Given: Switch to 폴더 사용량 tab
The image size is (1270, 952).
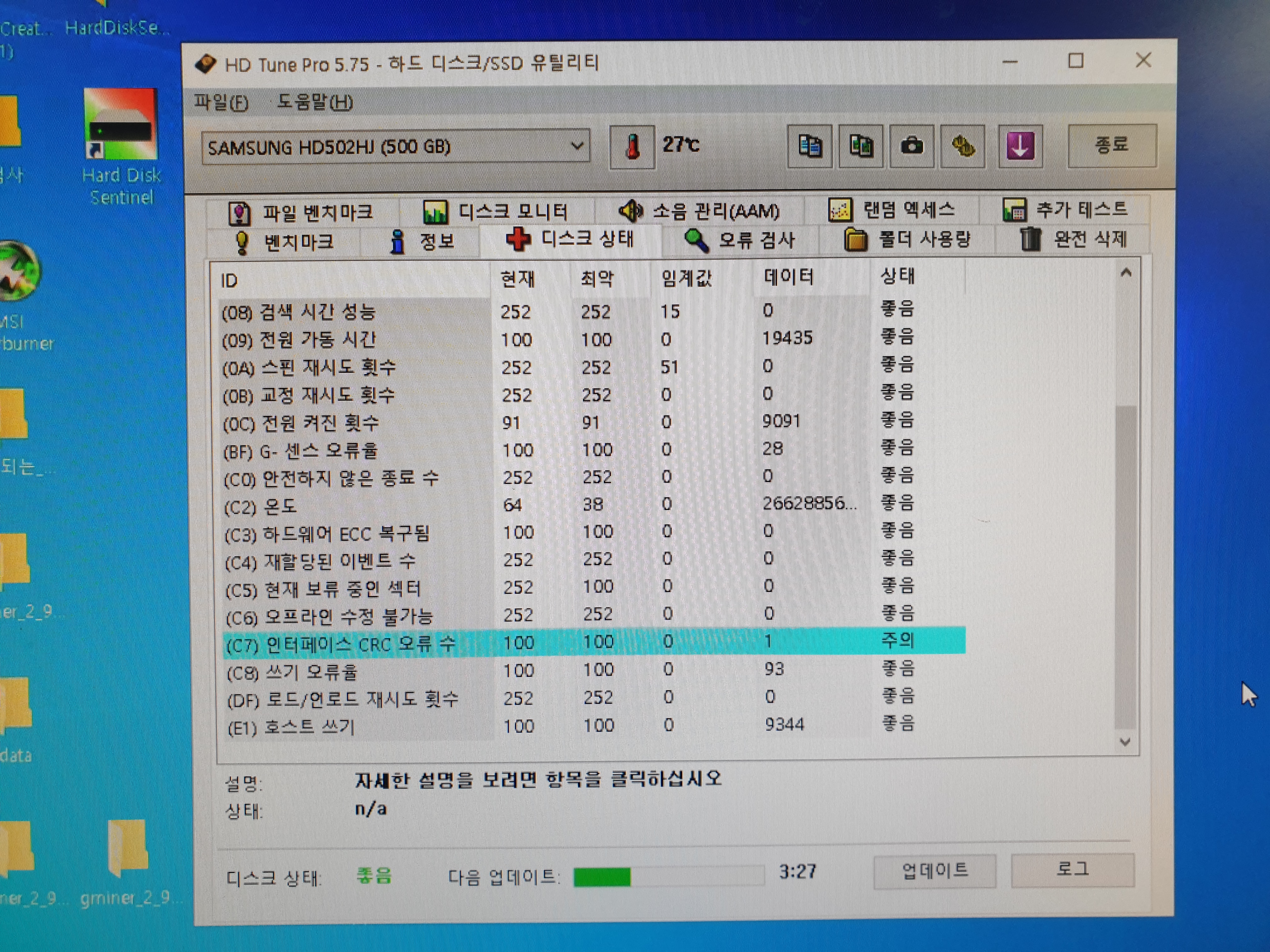Looking at the screenshot, I should pyautogui.click(x=908, y=239).
